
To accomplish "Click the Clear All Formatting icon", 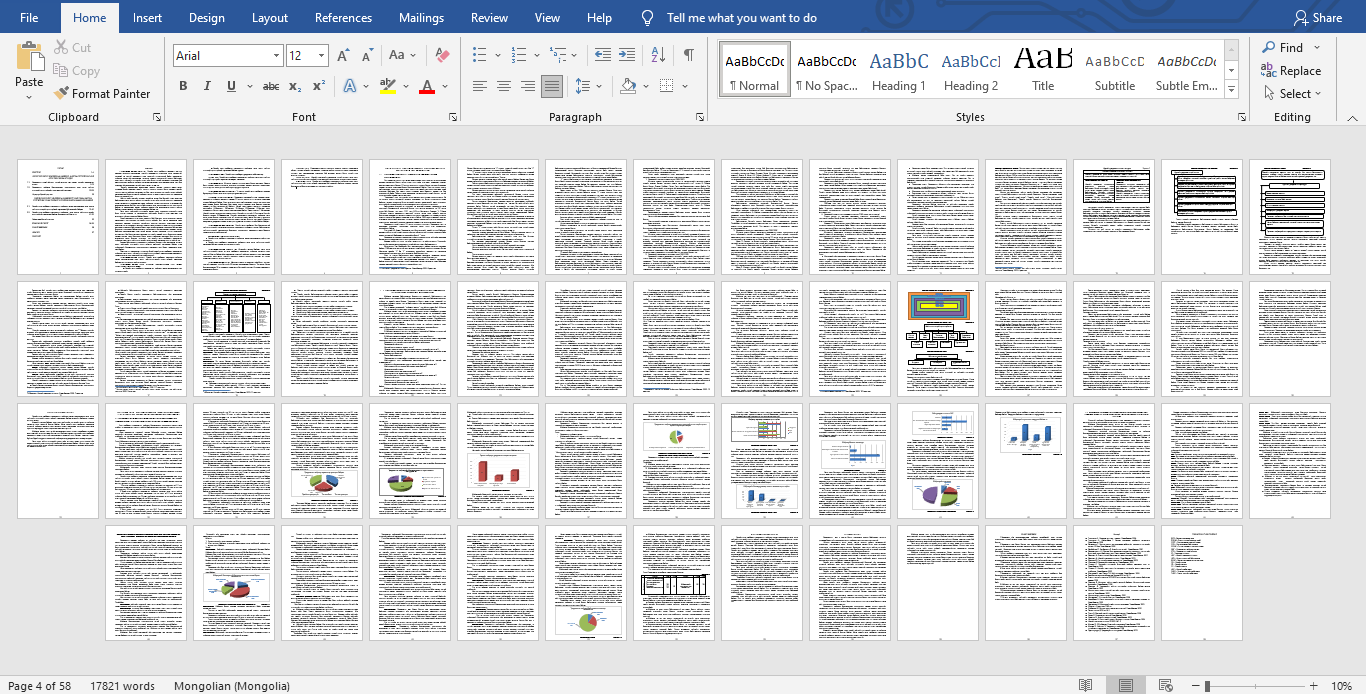I will pyautogui.click(x=443, y=56).
